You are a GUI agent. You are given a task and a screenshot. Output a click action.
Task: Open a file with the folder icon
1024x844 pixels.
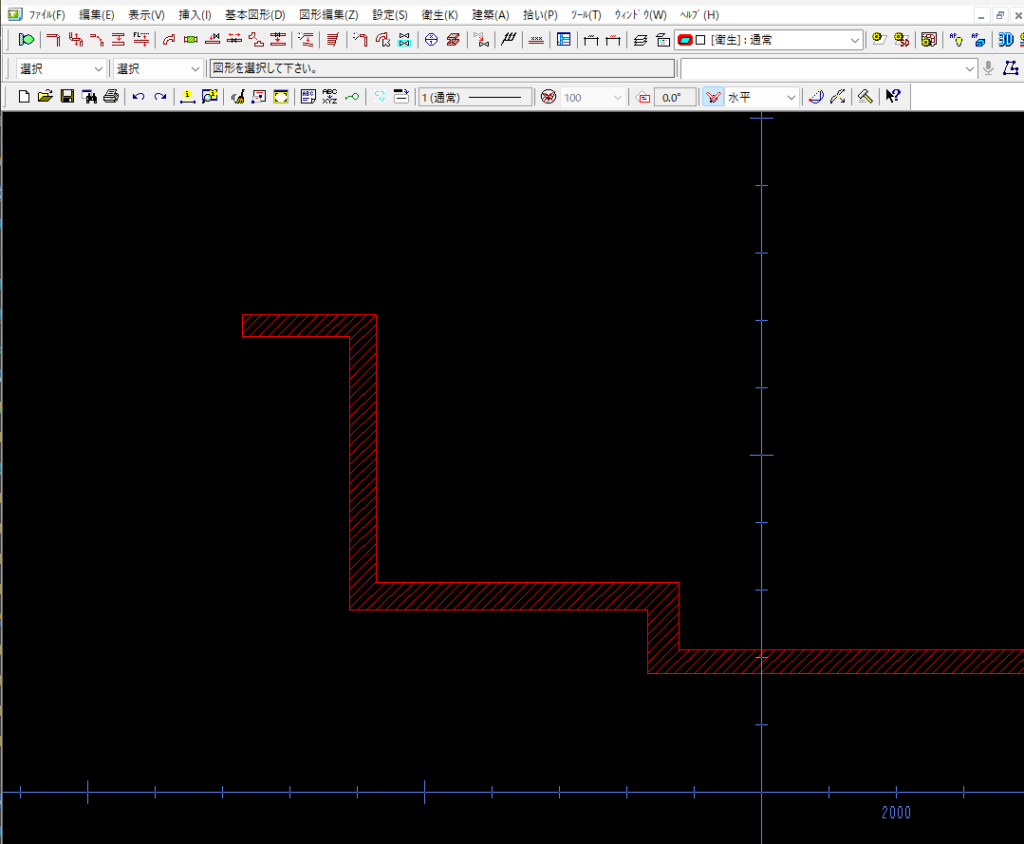45,97
